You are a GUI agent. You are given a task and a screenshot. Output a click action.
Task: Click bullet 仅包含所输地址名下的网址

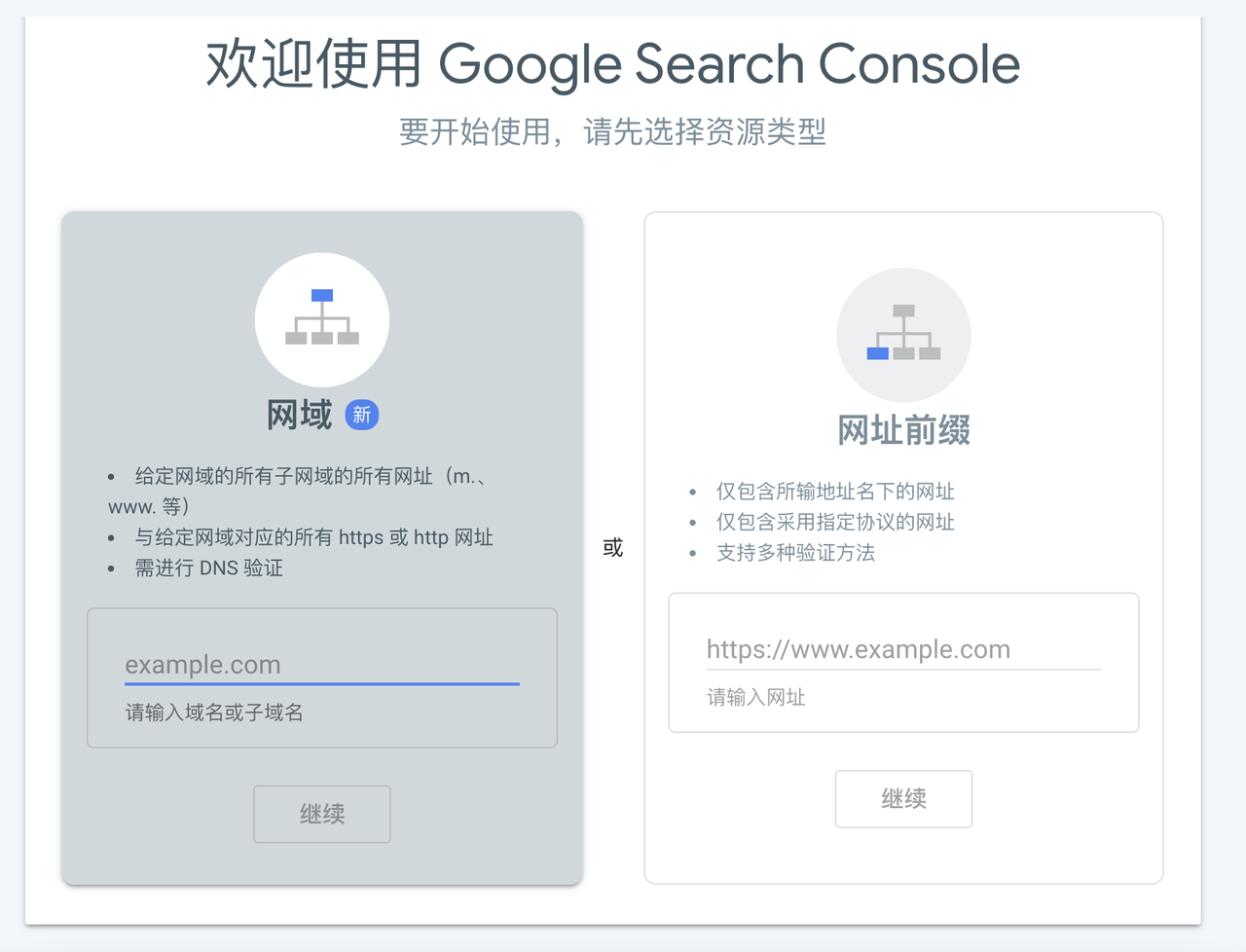coord(835,492)
